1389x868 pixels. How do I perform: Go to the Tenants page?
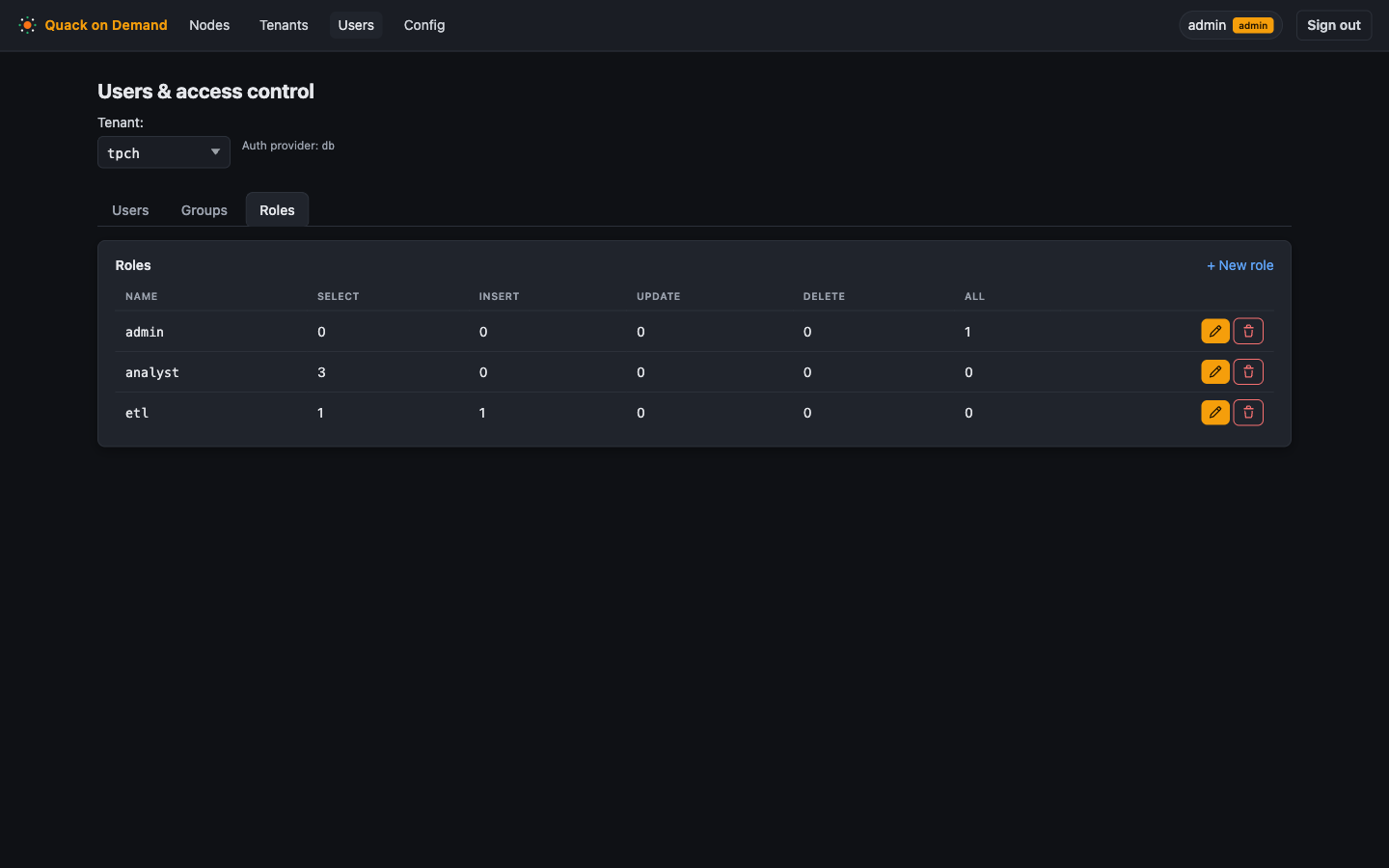(284, 25)
